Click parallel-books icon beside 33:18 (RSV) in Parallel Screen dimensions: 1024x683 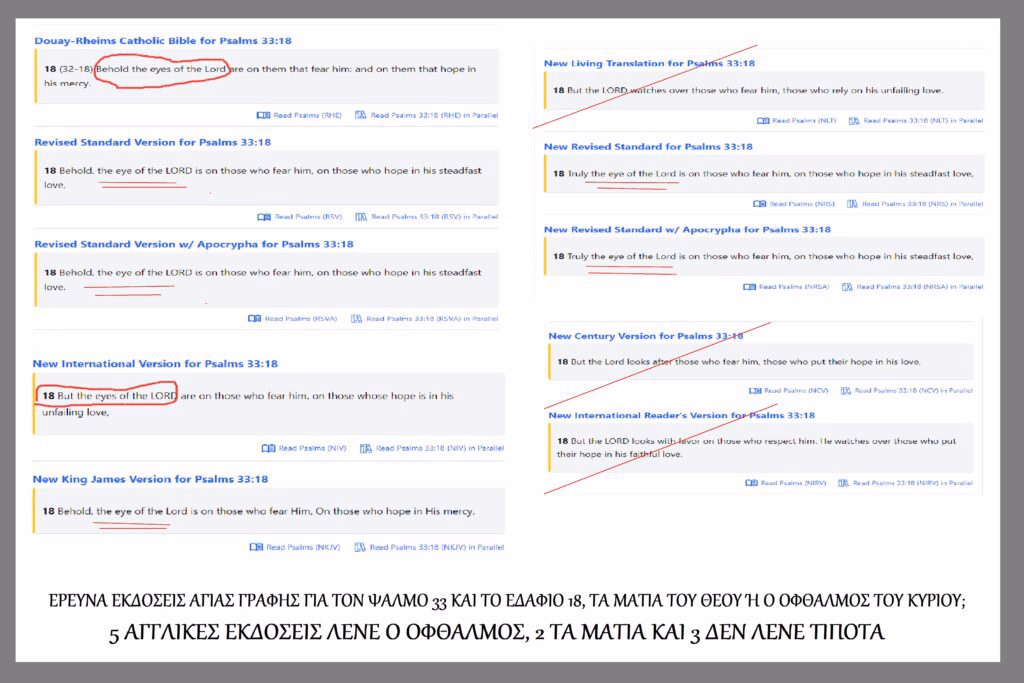click(361, 217)
